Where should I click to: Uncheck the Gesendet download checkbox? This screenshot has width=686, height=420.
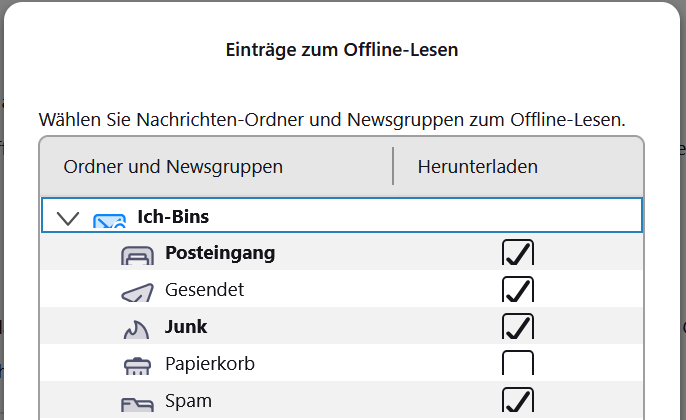(x=518, y=291)
